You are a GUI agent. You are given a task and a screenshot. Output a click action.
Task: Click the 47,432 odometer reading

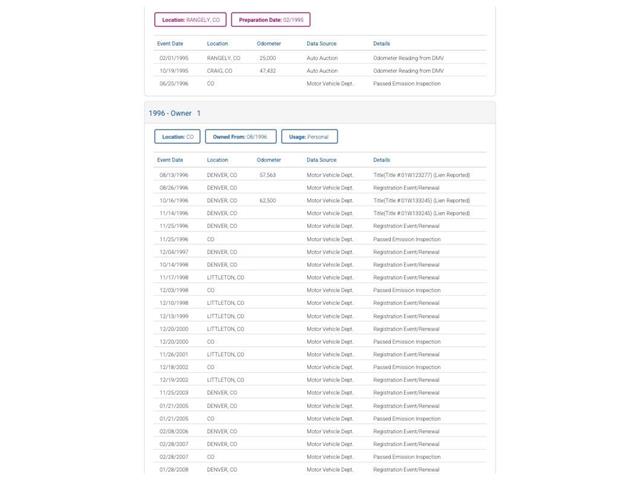[x=267, y=71]
